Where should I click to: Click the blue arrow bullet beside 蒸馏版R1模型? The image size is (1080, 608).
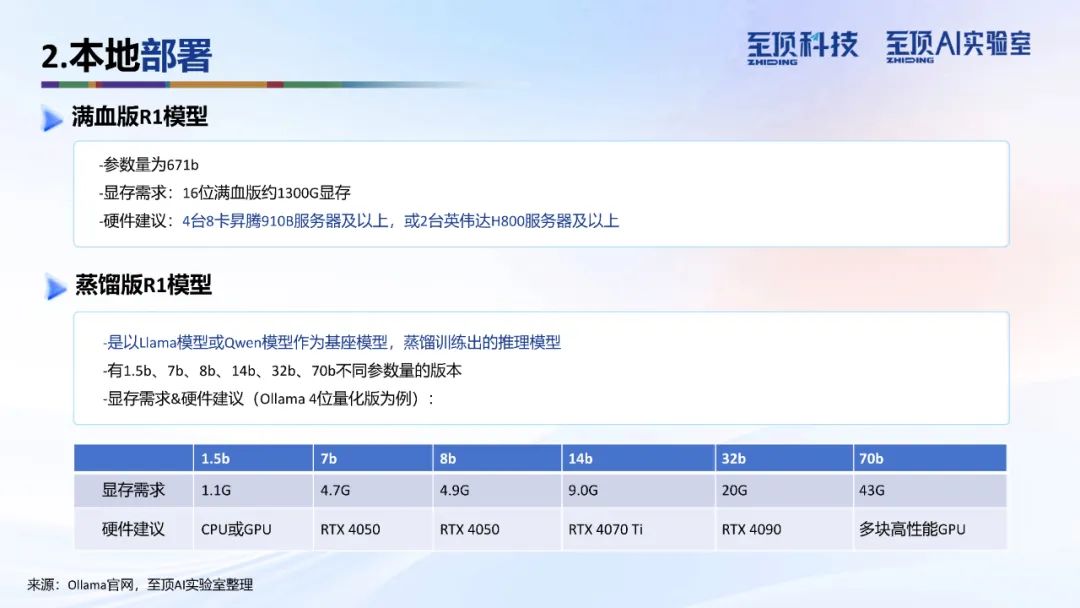55,286
